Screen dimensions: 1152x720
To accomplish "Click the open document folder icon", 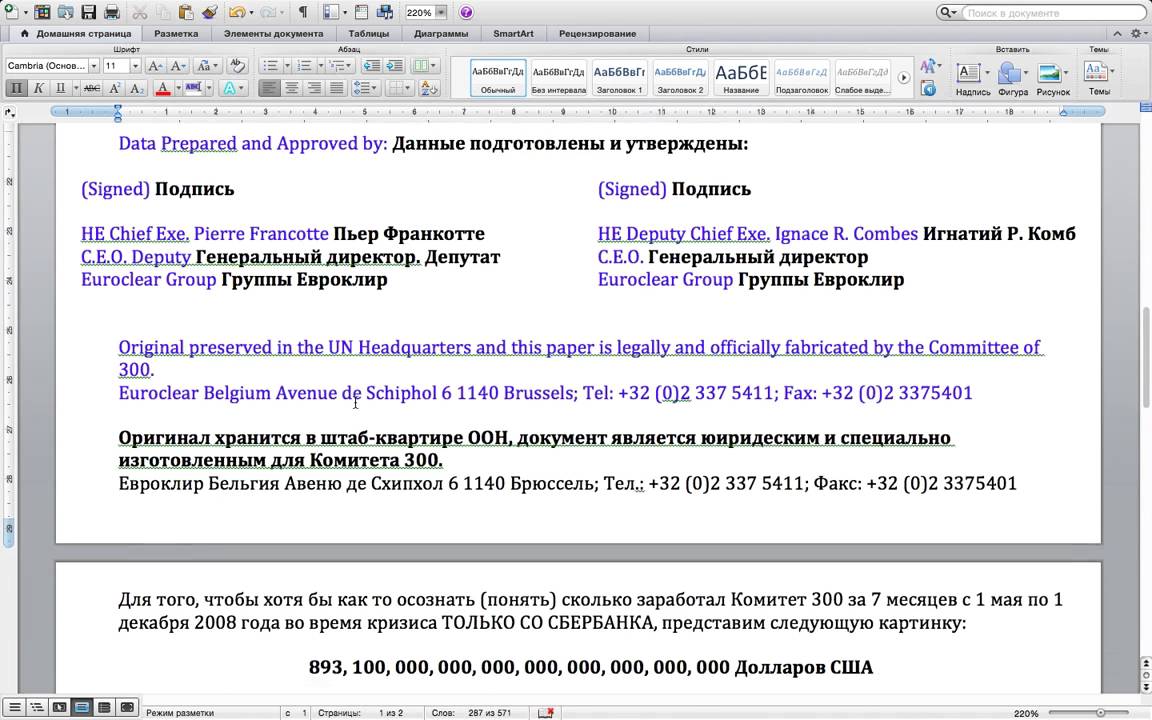I will pyautogui.click(x=65, y=12).
